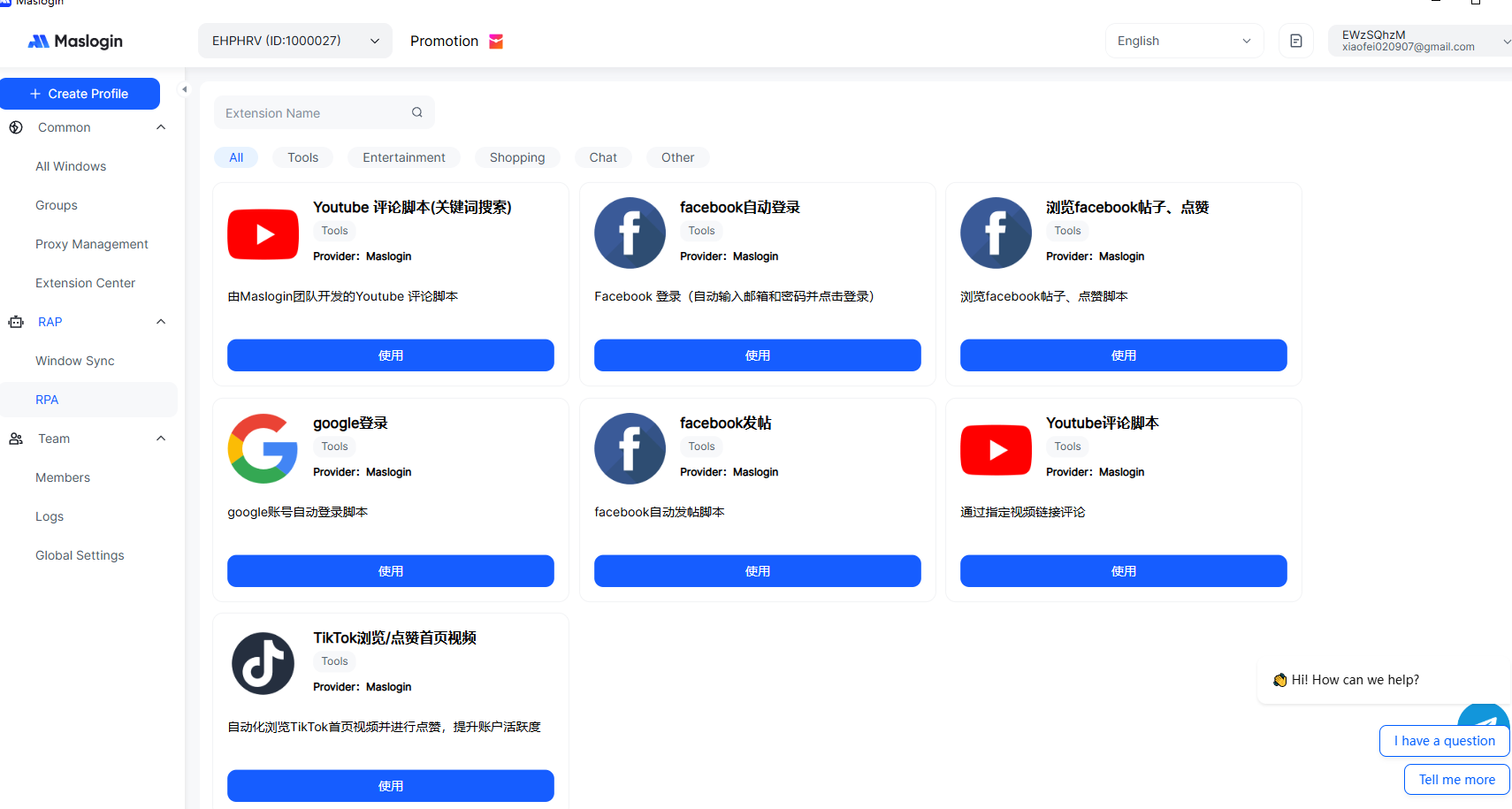The width and height of the screenshot is (1512, 809).
Task: Collapse the RAP section
Action: click(x=161, y=322)
